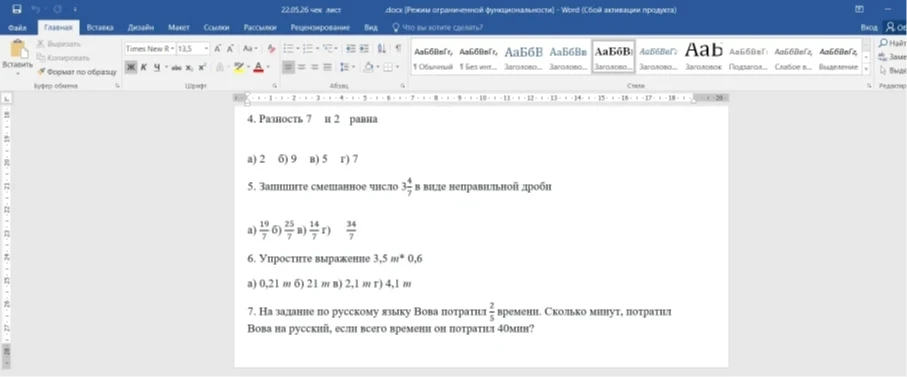Decrease font size with the shrink-font icon
Screen dimensions: 907x377
pos(230,49)
